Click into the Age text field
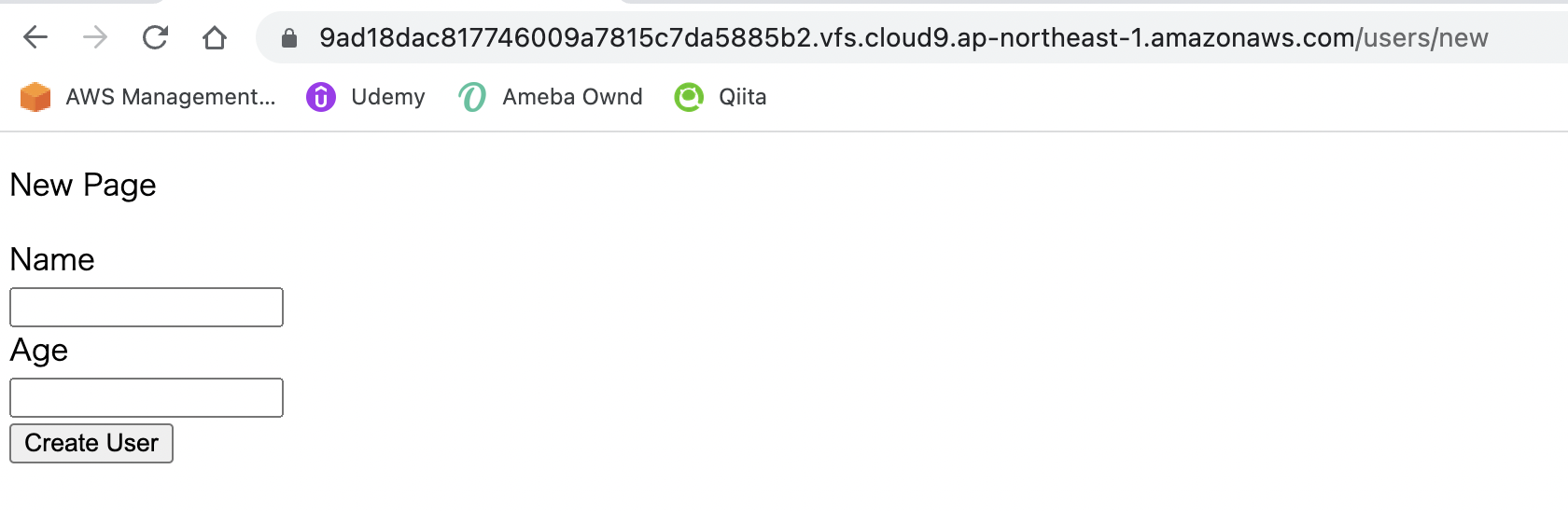This screenshot has width=1568, height=511. tap(147, 397)
